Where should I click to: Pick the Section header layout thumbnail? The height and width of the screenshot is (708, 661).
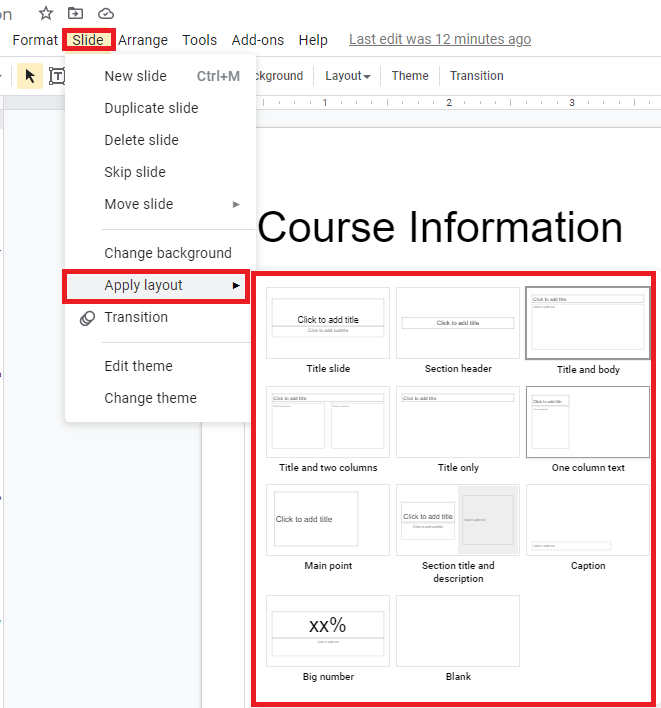coord(458,323)
